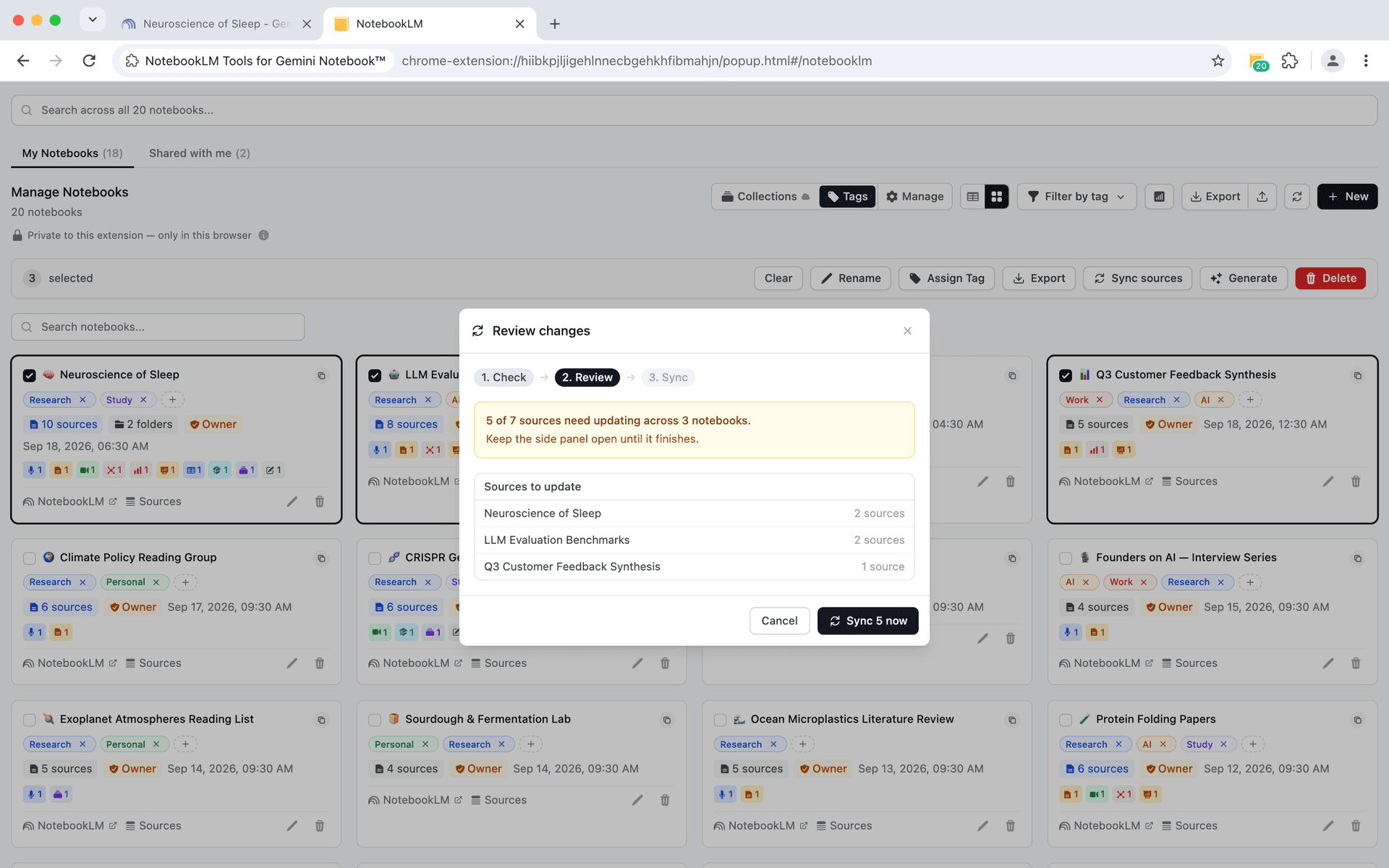Open Chrome profile avatar
The width and height of the screenshot is (1389, 868).
click(x=1333, y=61)
